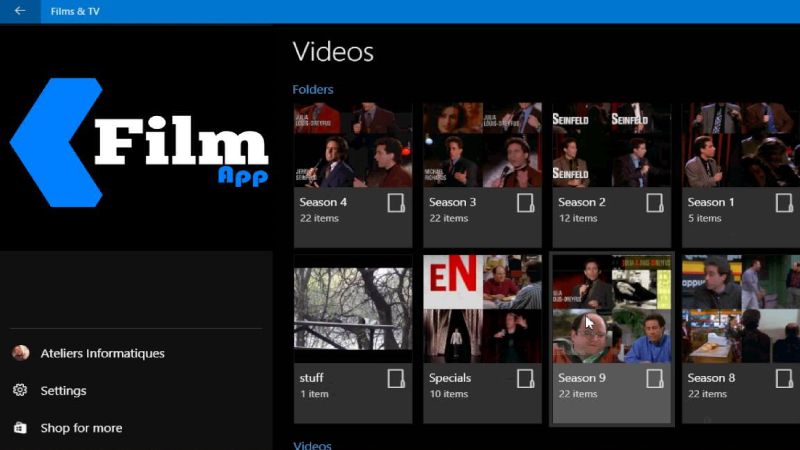
Task: Open the Settings menu item
Action: (136, 390)
